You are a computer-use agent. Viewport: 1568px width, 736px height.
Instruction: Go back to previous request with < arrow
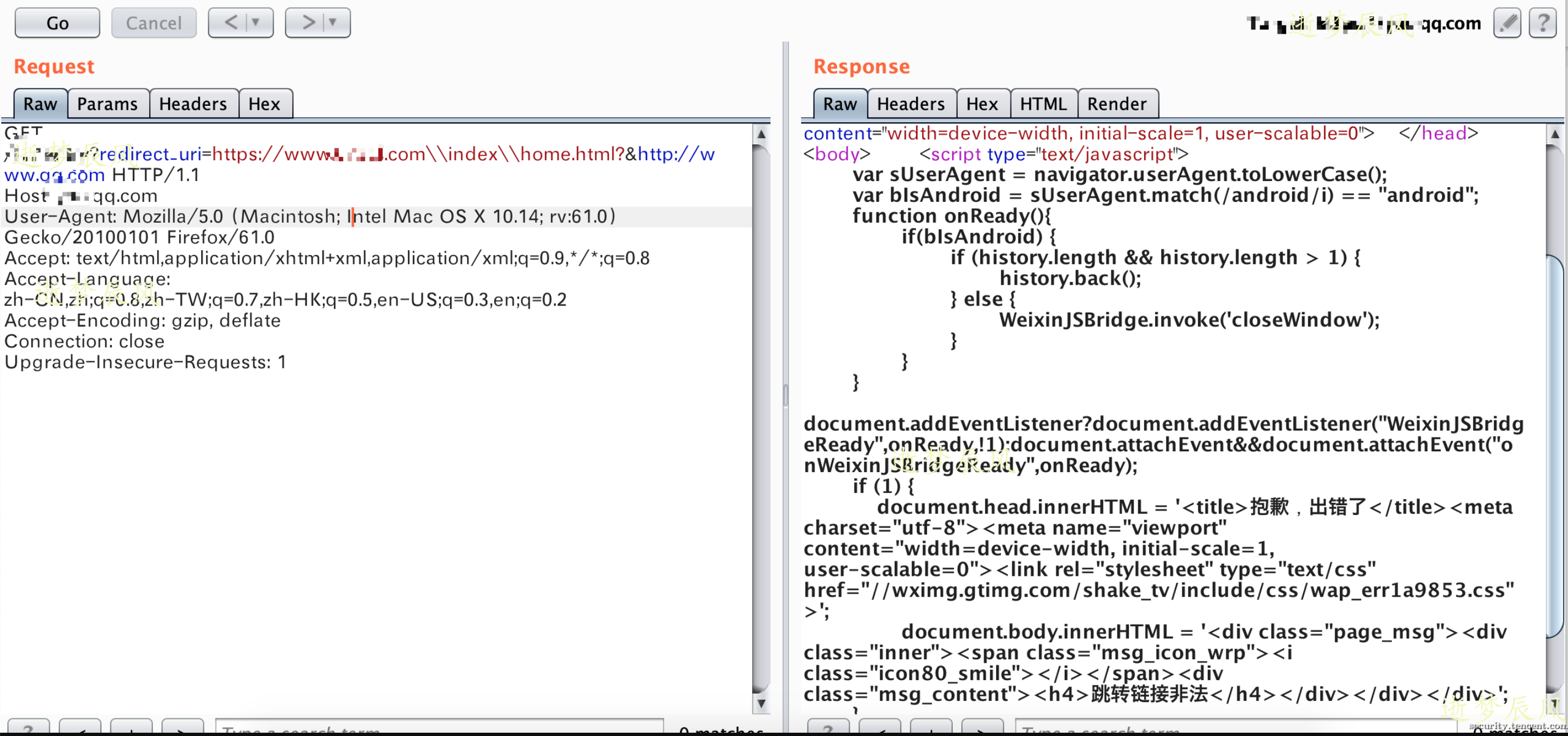click(x=231, y=23)
